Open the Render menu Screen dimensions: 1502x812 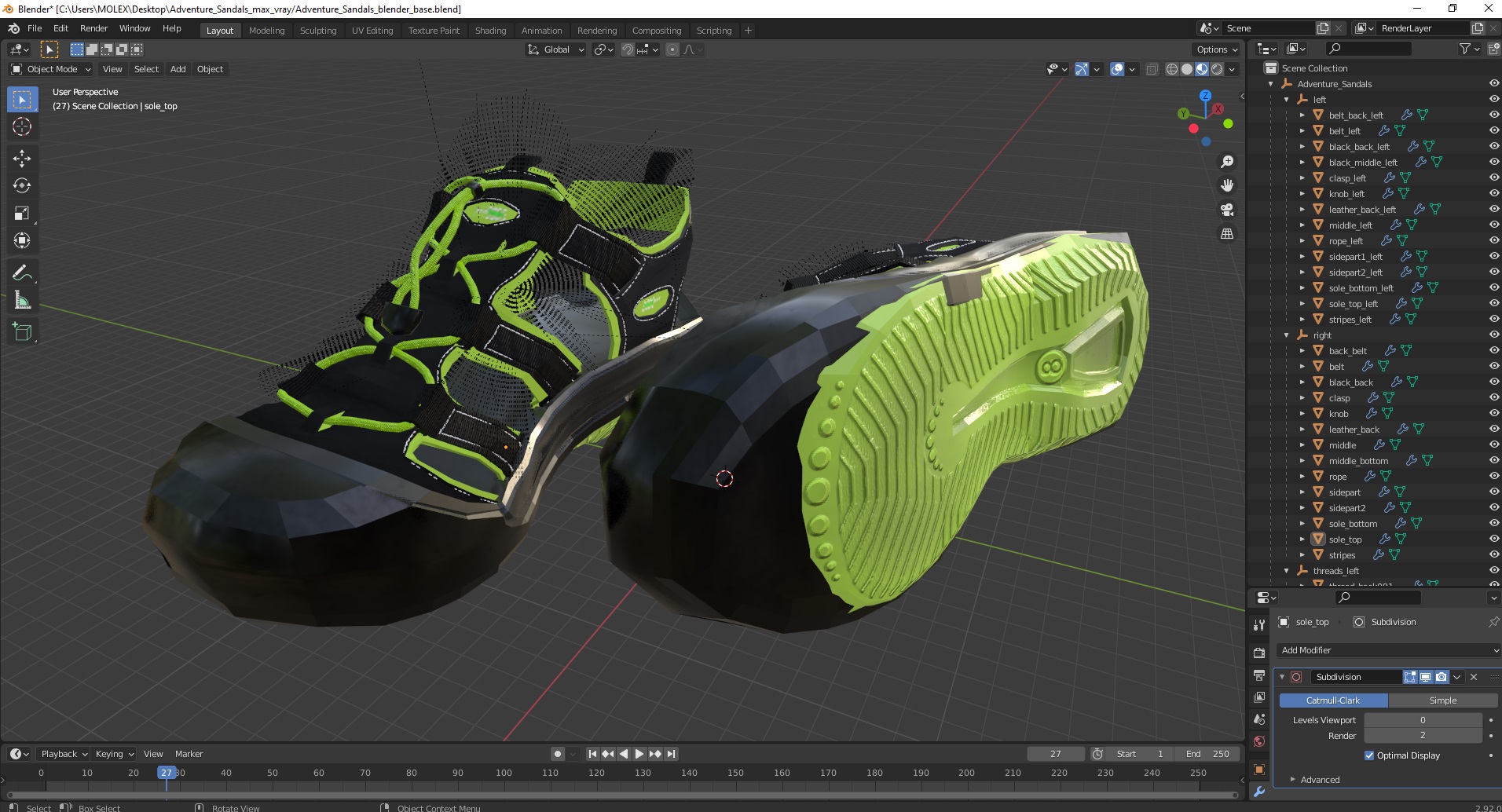[x=93, y=28]
